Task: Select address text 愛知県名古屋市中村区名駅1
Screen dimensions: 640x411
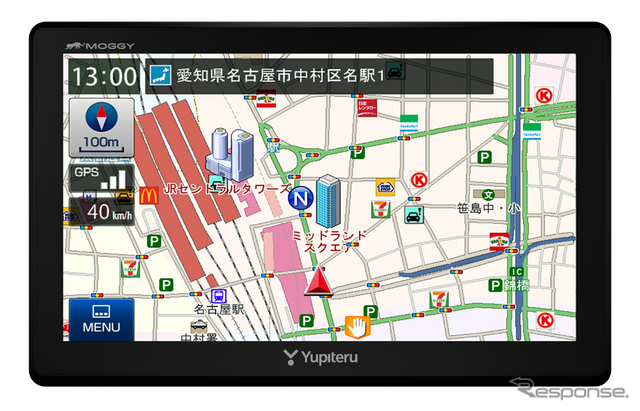Action: [x=280, y=76]
